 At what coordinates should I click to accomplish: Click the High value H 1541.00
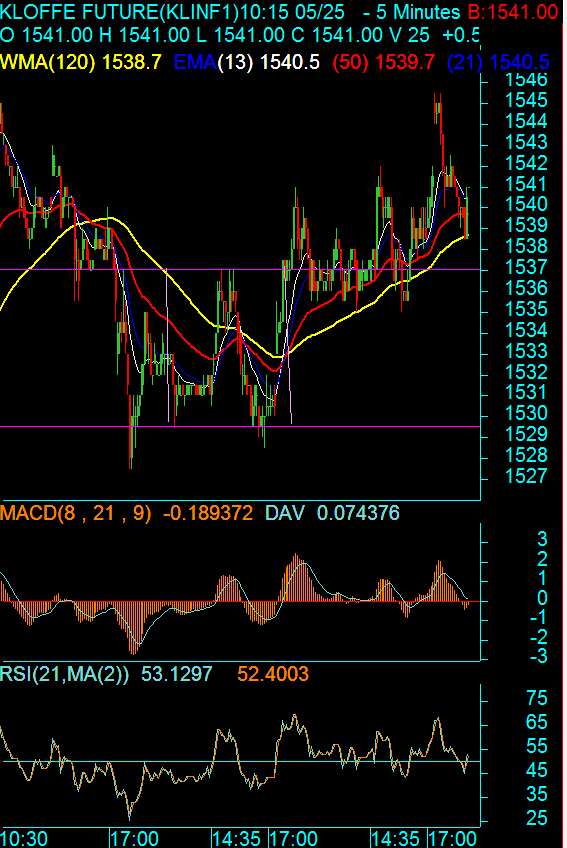(145, 35)
